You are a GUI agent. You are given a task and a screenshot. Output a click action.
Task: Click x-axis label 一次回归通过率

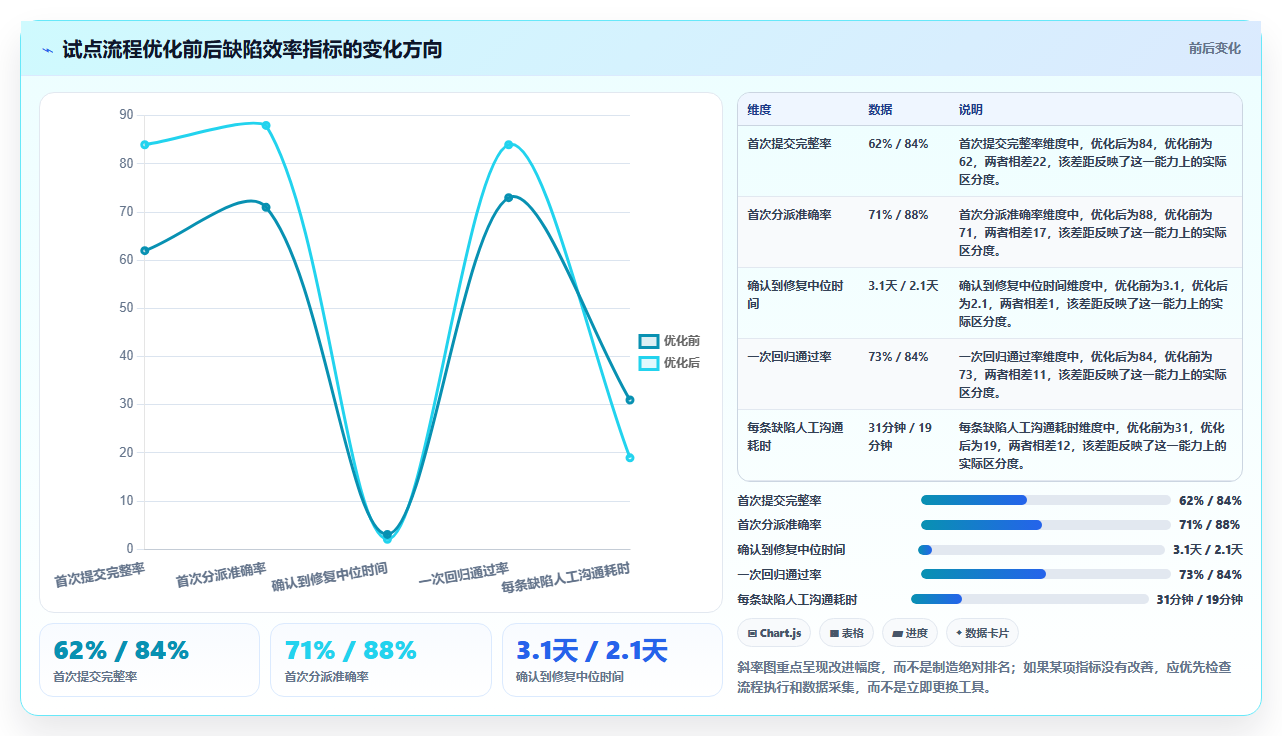464,574
